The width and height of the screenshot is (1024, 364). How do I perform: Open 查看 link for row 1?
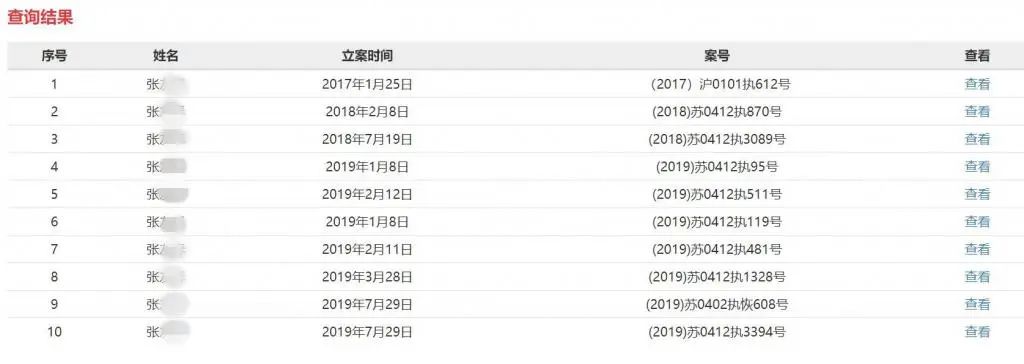977,84
